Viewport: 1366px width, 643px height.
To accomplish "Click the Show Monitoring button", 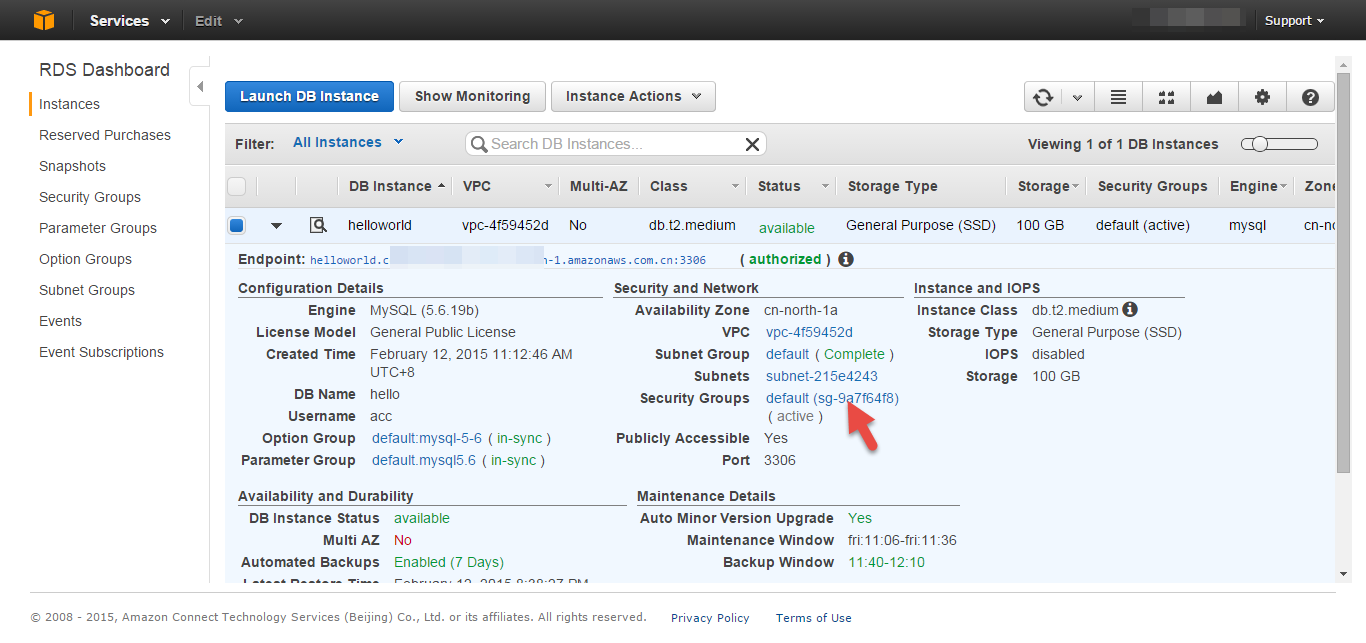I will click(x=472, y=96).
